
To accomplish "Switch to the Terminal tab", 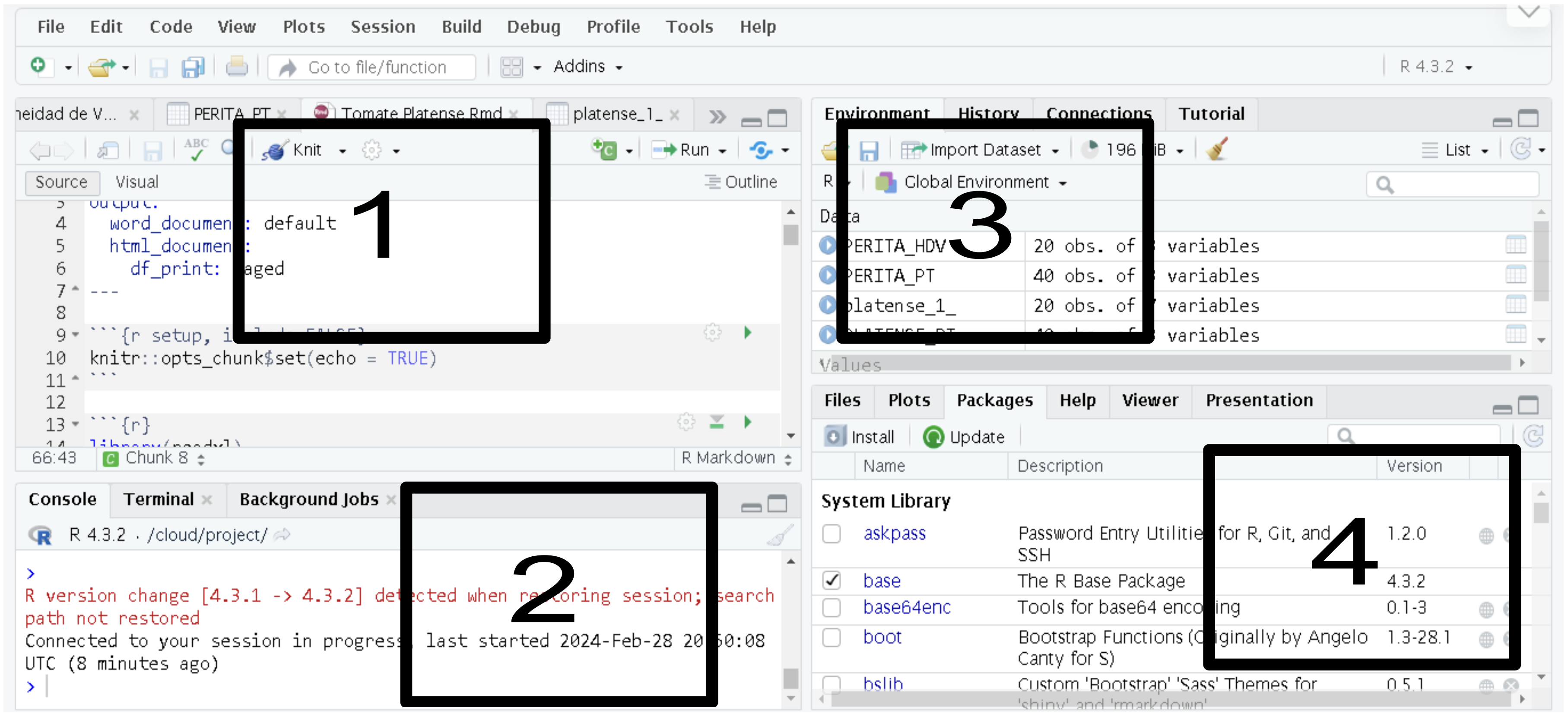I will 158,499.
